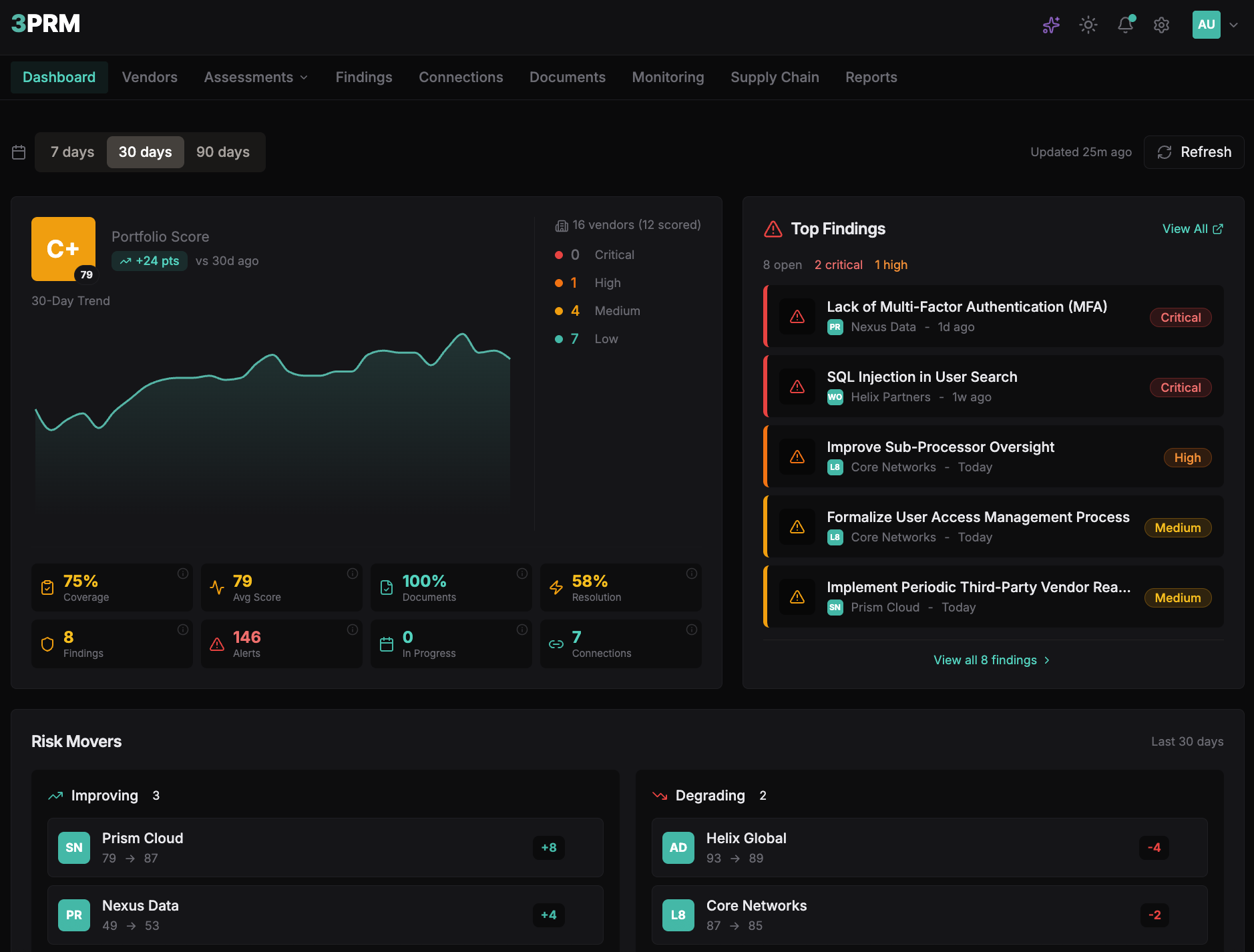Click the warning icon on the SQL Injection finding
Screen dimensions: 1254x952
797,387
